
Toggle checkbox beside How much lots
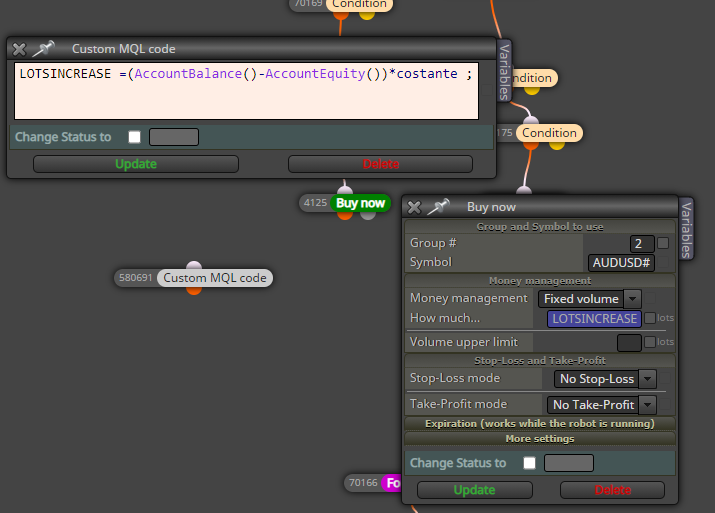coord(650,318)
